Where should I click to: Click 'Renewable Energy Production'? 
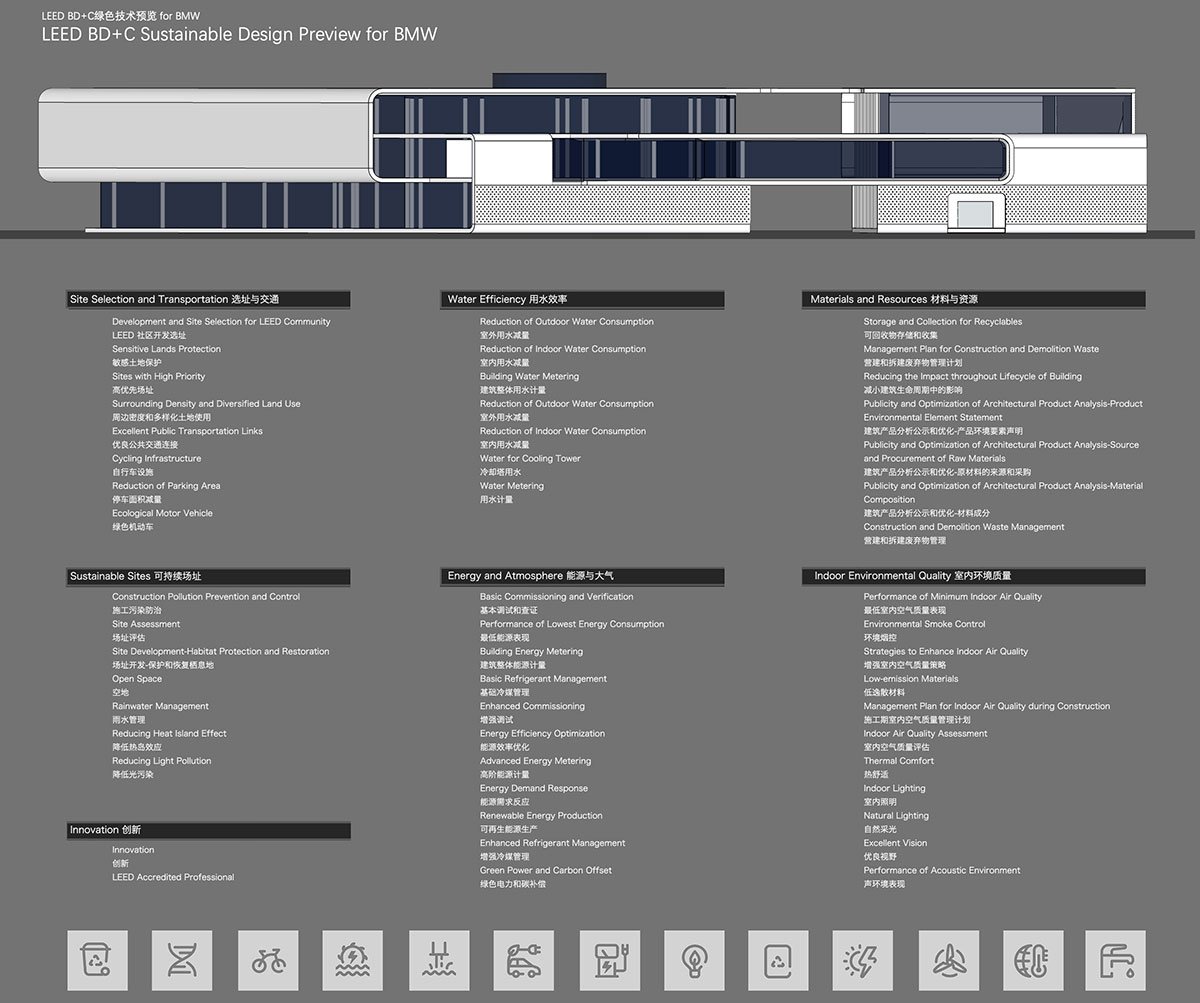coord(541,815)
